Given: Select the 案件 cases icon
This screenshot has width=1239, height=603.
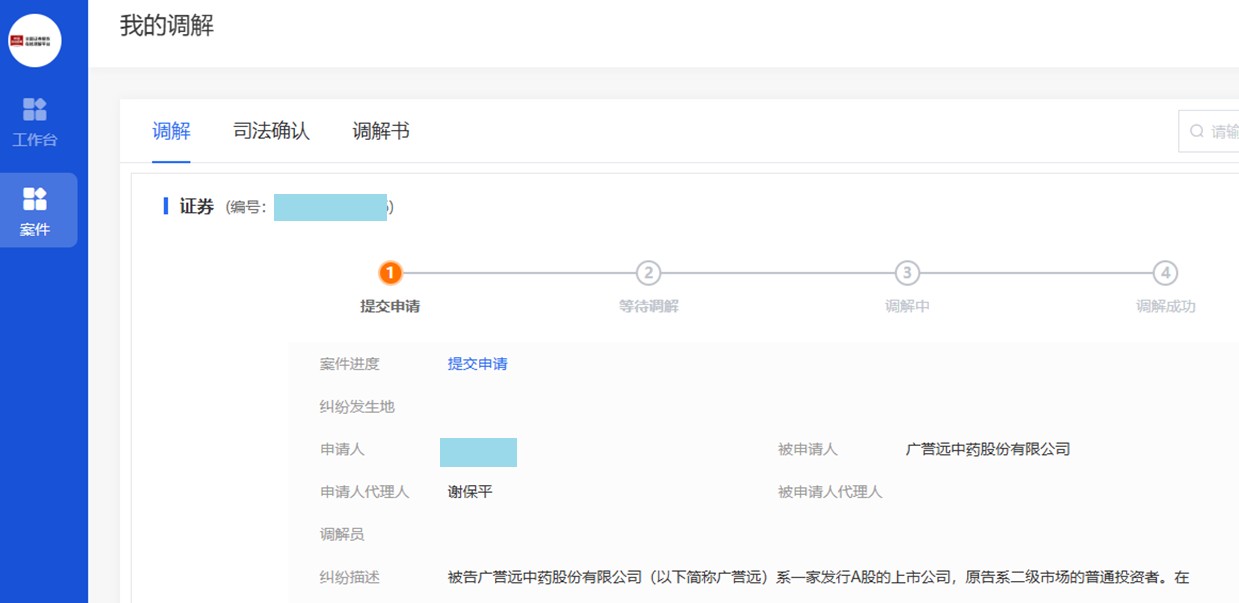Looking at the screenshot, I should click(35, 199).
